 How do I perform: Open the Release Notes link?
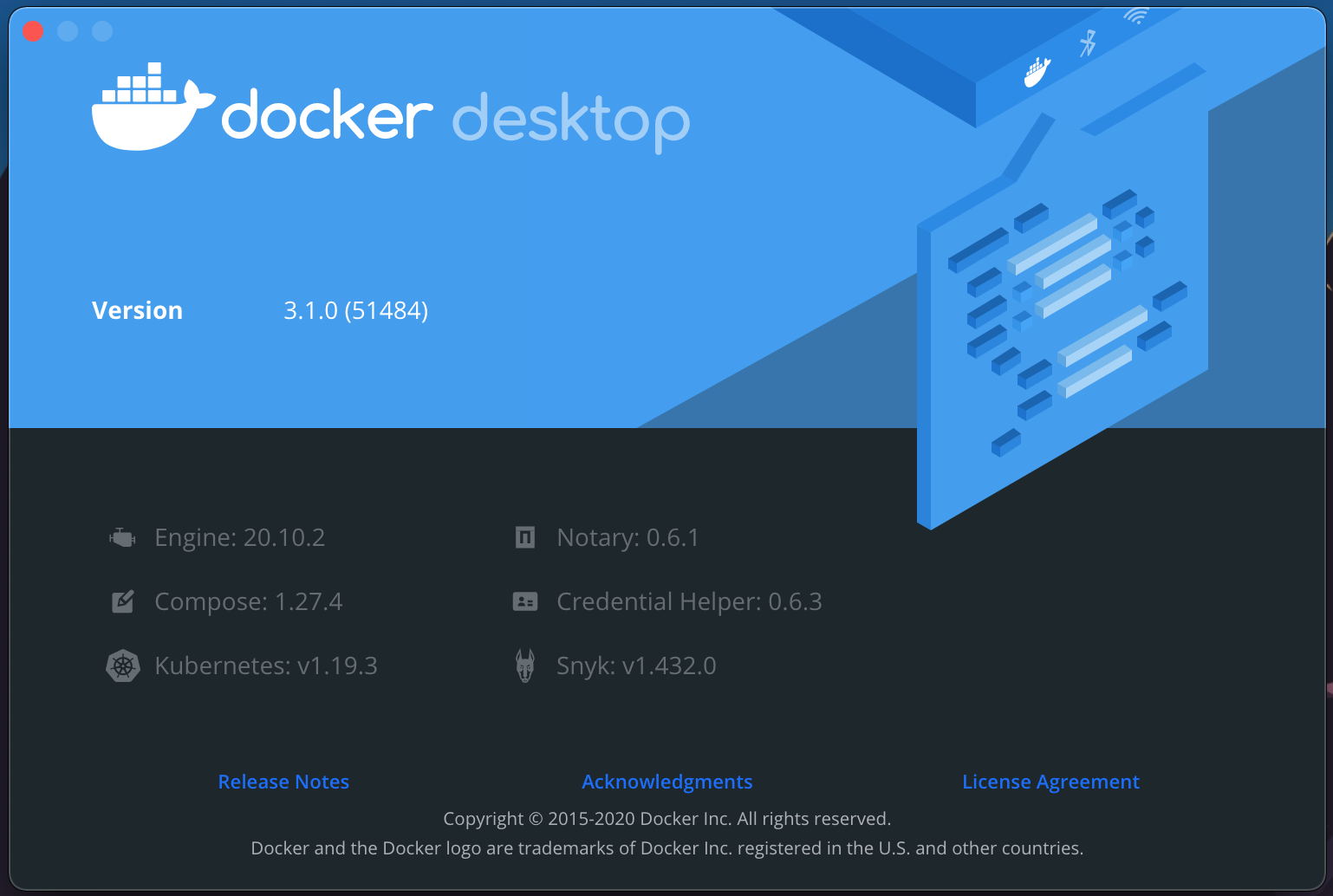[x=283, y=781]
